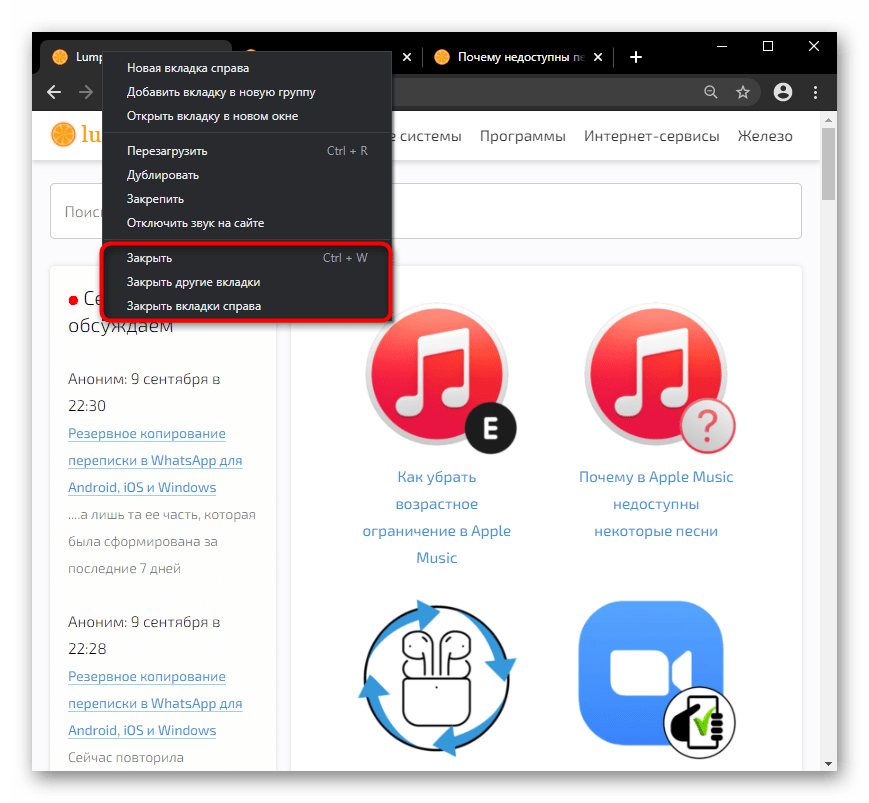Toggle 'Отключить звук на сайте' menu option
The image size is (869, 803).
tap(195, 223)
